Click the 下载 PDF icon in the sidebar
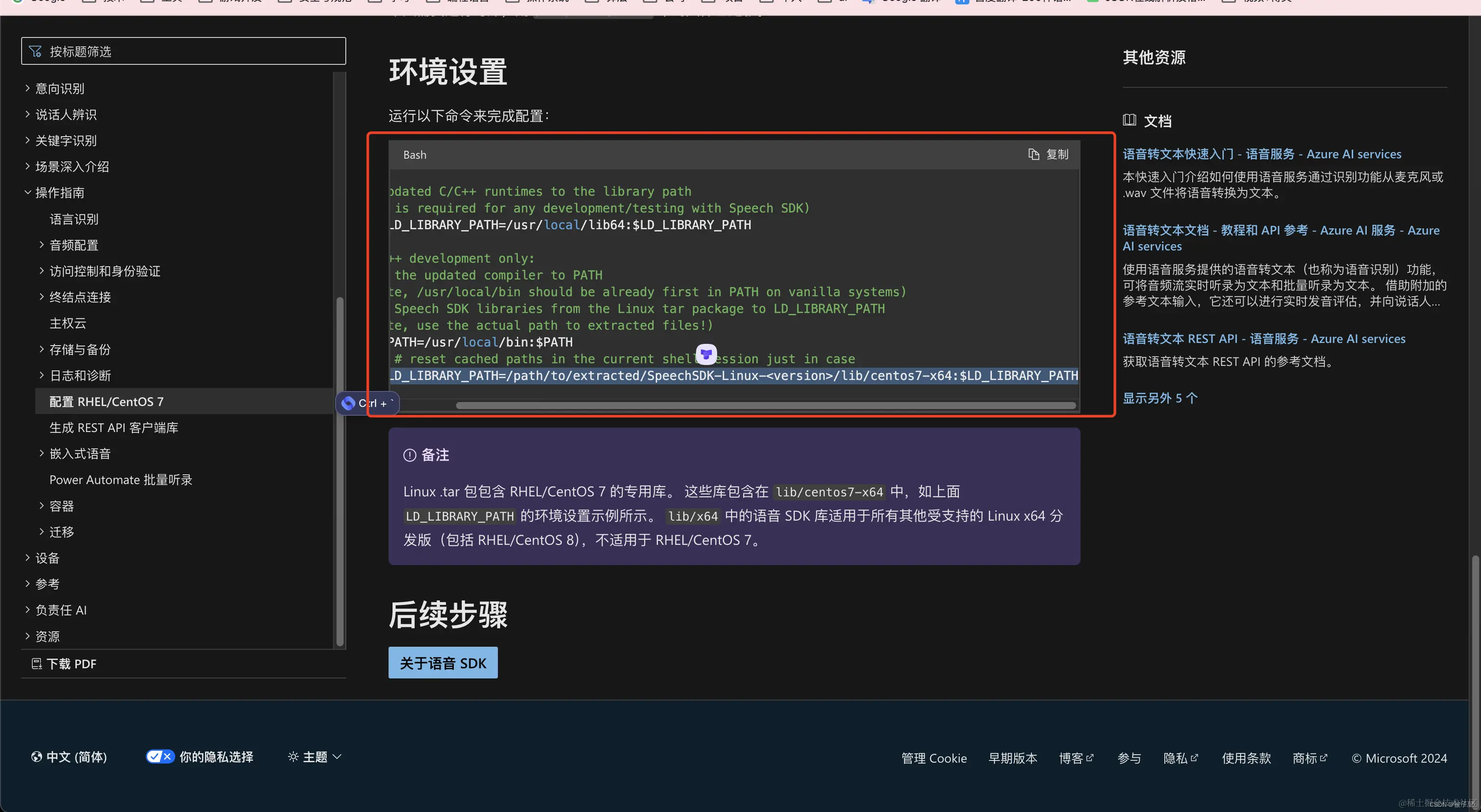 click(37, 664)
